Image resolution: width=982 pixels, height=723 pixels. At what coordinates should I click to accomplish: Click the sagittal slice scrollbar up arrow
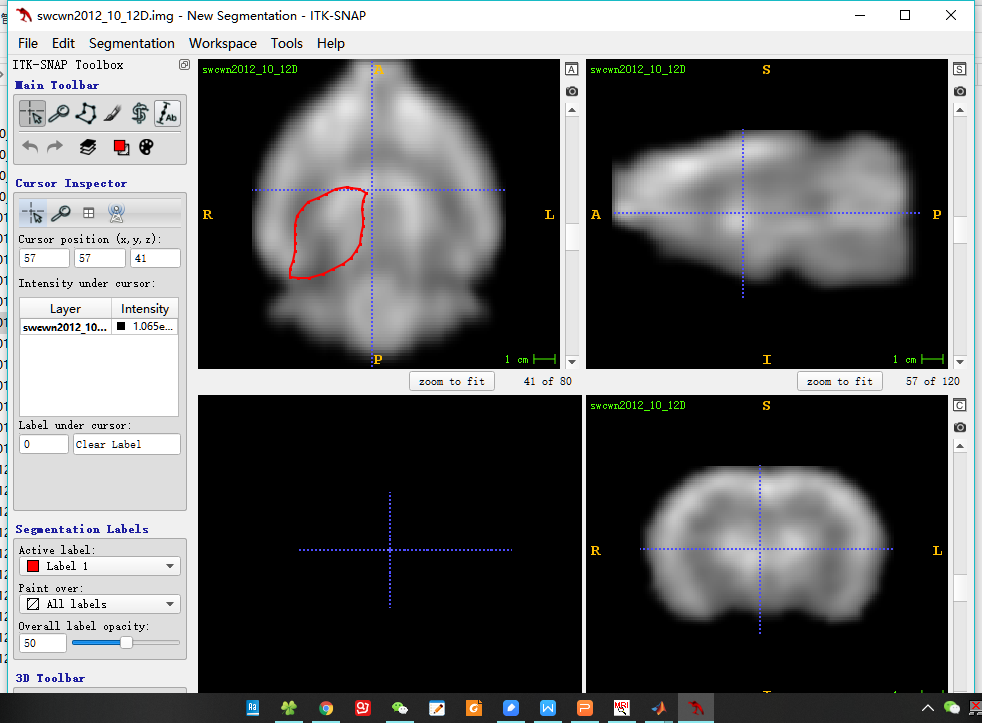click(959, 110)
